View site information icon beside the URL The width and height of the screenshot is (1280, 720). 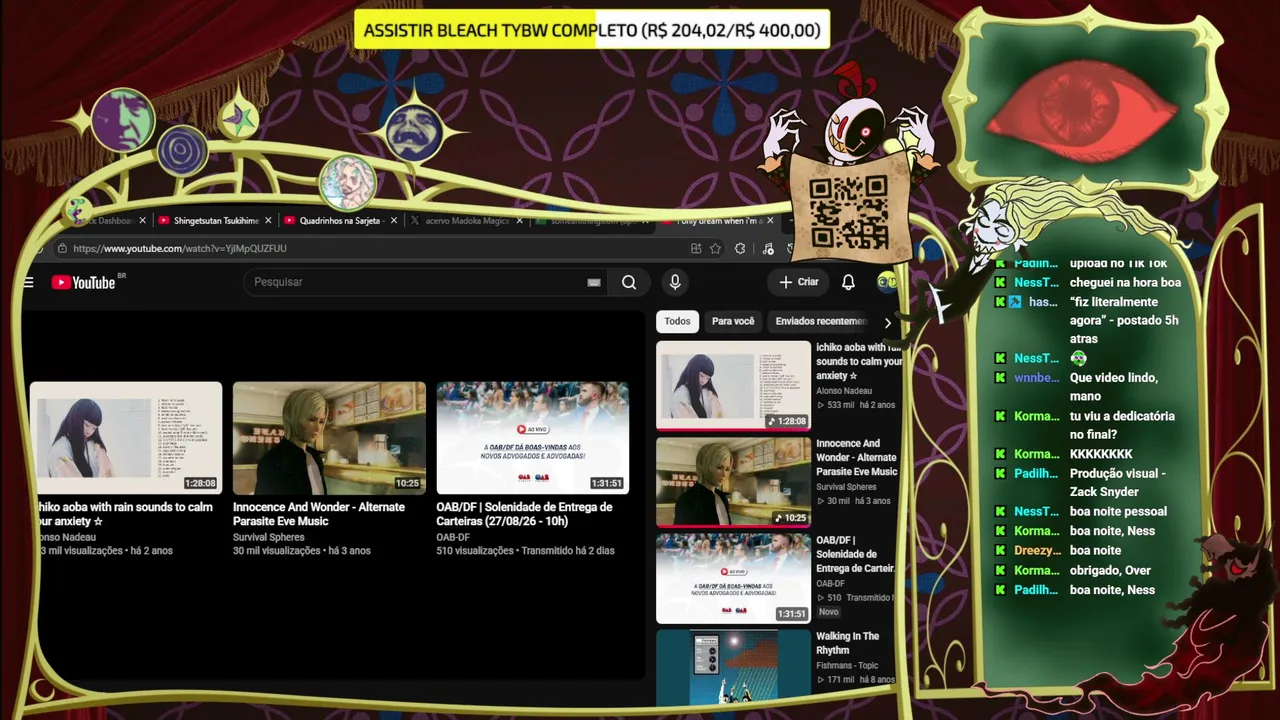(x=62, y=248)
